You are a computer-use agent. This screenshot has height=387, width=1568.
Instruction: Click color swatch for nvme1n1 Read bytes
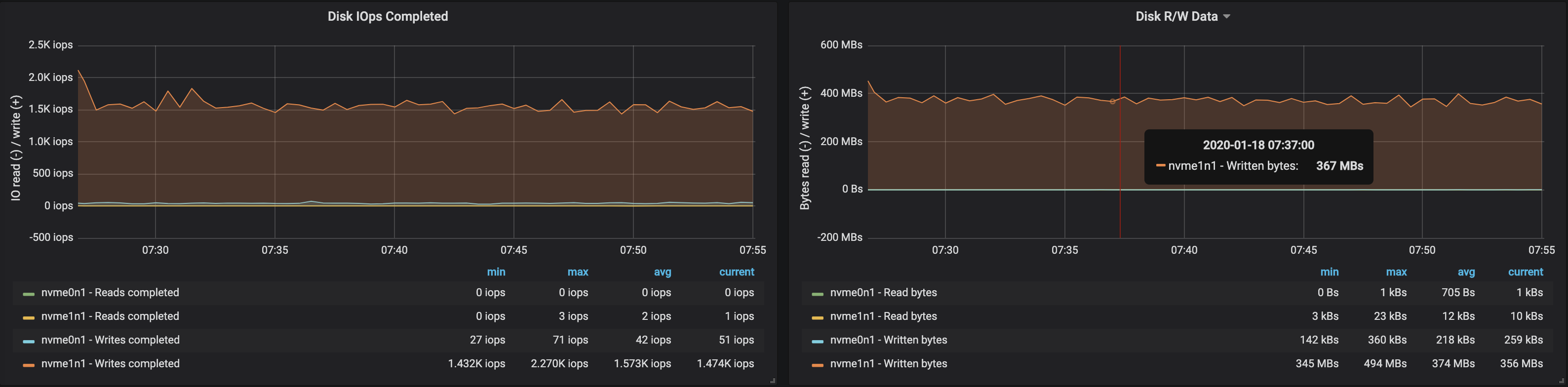point(818,317)
